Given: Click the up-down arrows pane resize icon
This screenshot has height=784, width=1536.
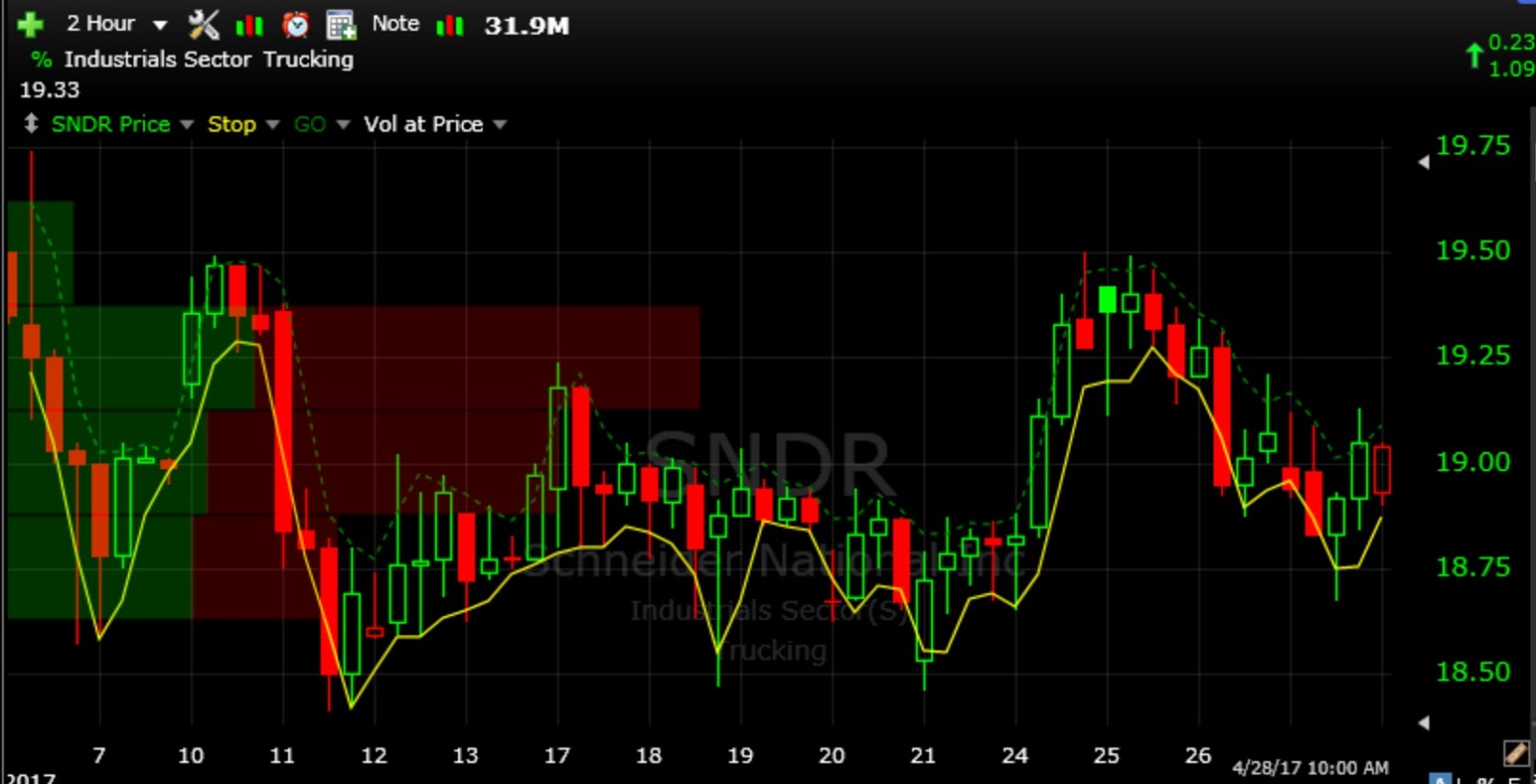Looking at the screenshot, I should tap(31, 124).
